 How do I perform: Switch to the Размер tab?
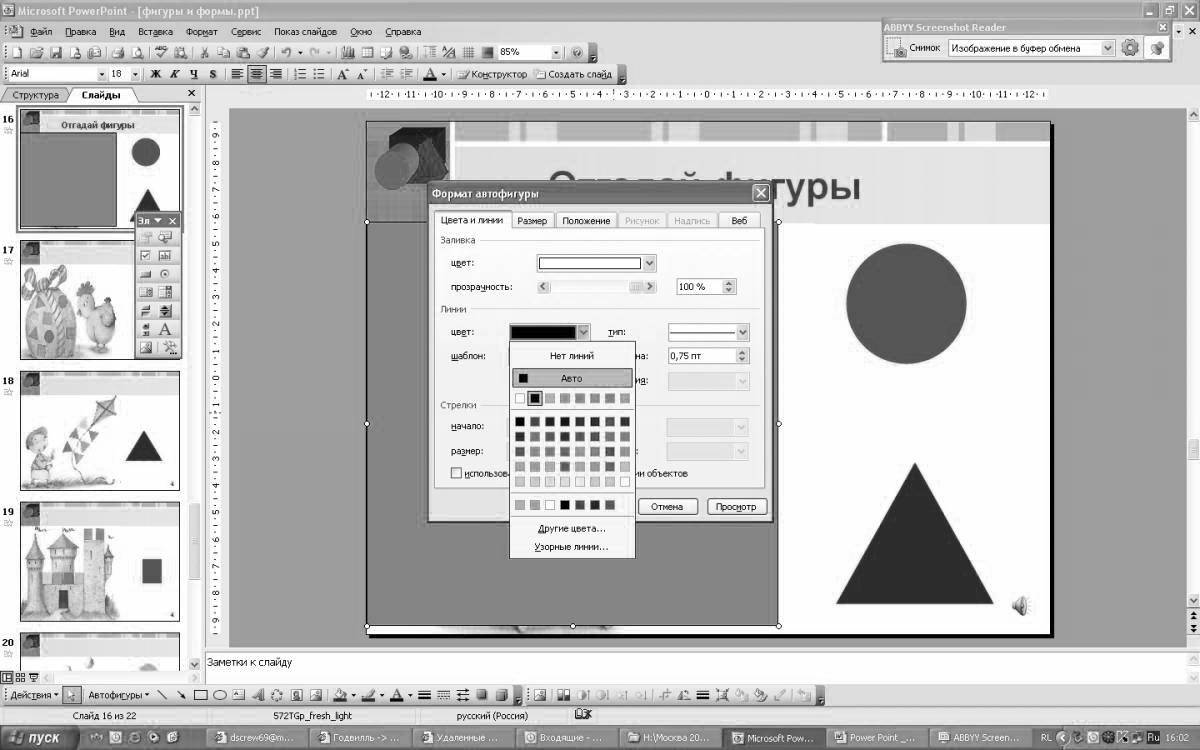tap(533, 220)
